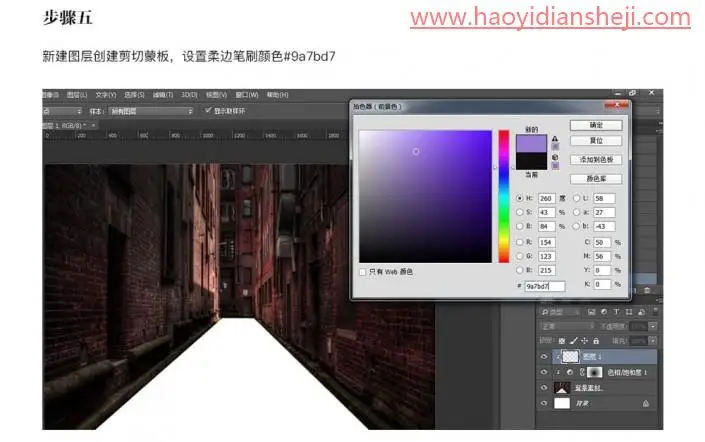The height and width of the screenshot is (442, 705).
Task: Open the 3D menu
Action: tap(189, 95)
